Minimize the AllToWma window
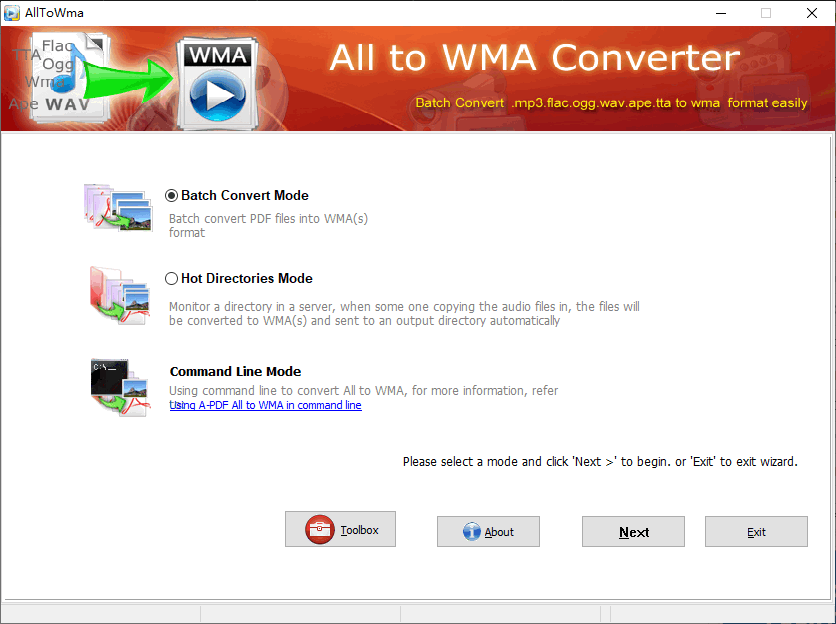Screen dimensions: 836x624 coord(721,13)
